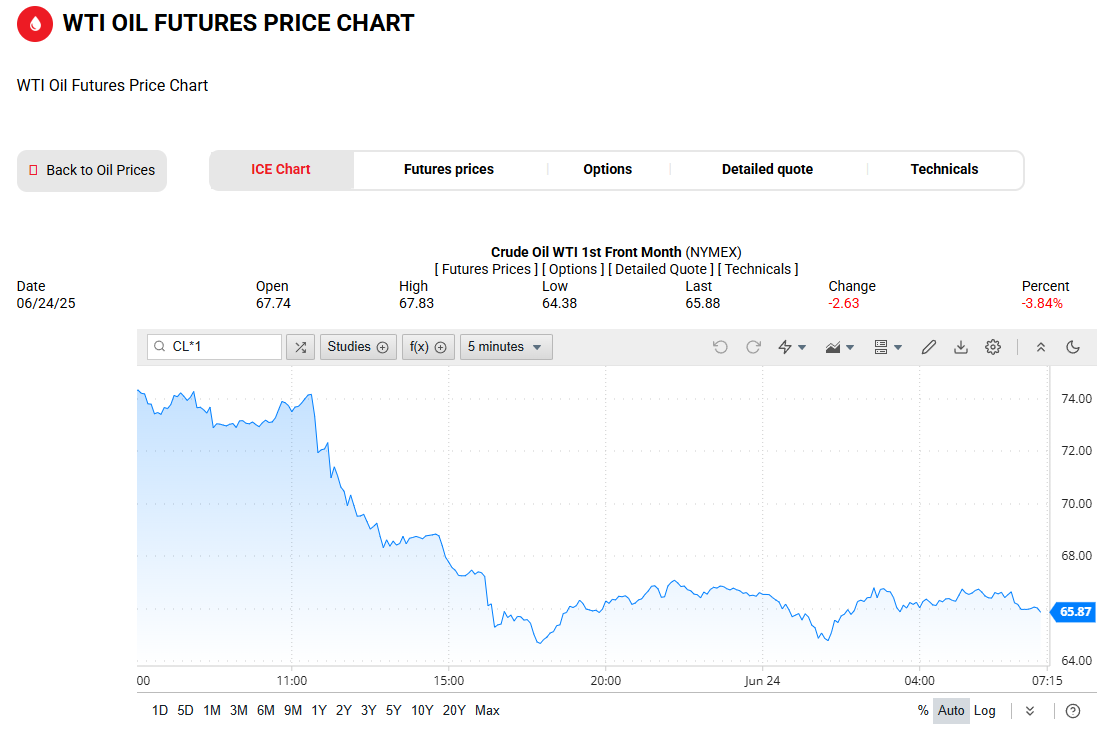Select the 1Y time range
Screen dimensions: 1109x729
319,711
